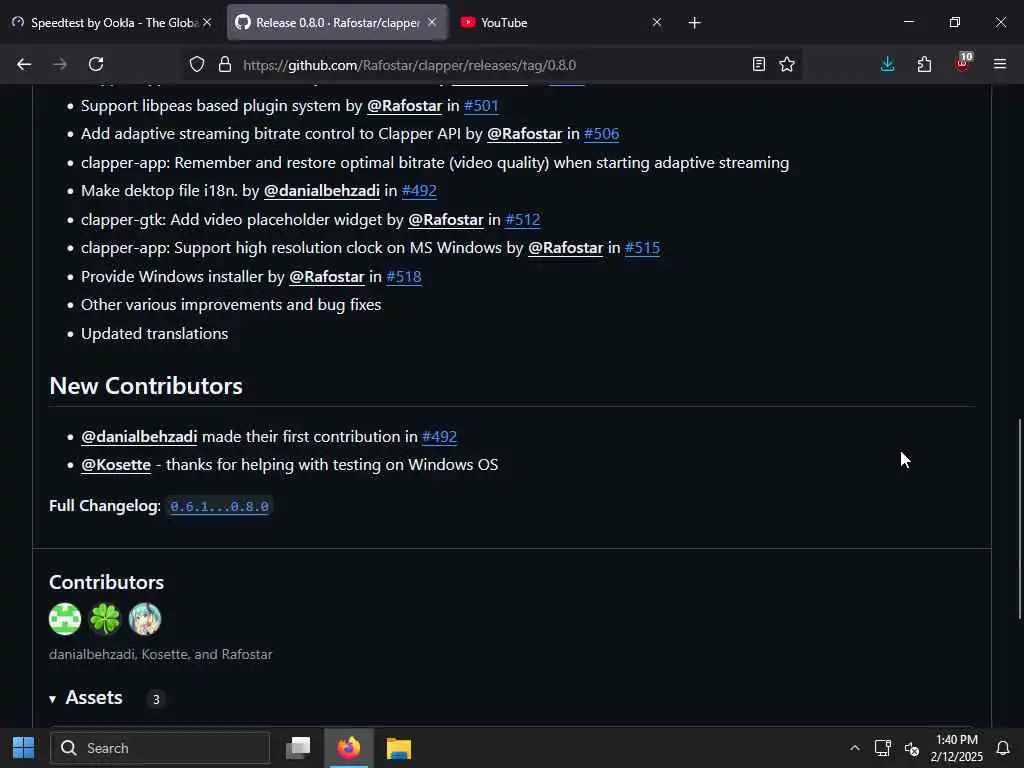Image resolution: width=1024 pixels, height=768 pixels.
Task: View site security padlock info
Action: point(225,64)
